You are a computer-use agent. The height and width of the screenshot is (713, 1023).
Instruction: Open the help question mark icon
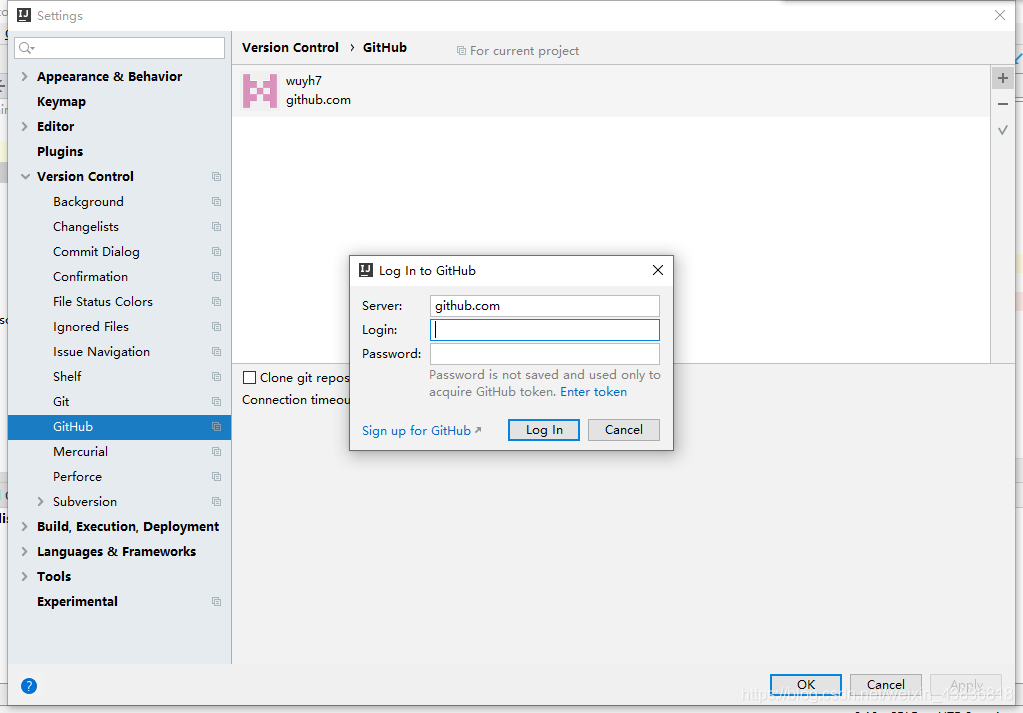click(29, 686)
